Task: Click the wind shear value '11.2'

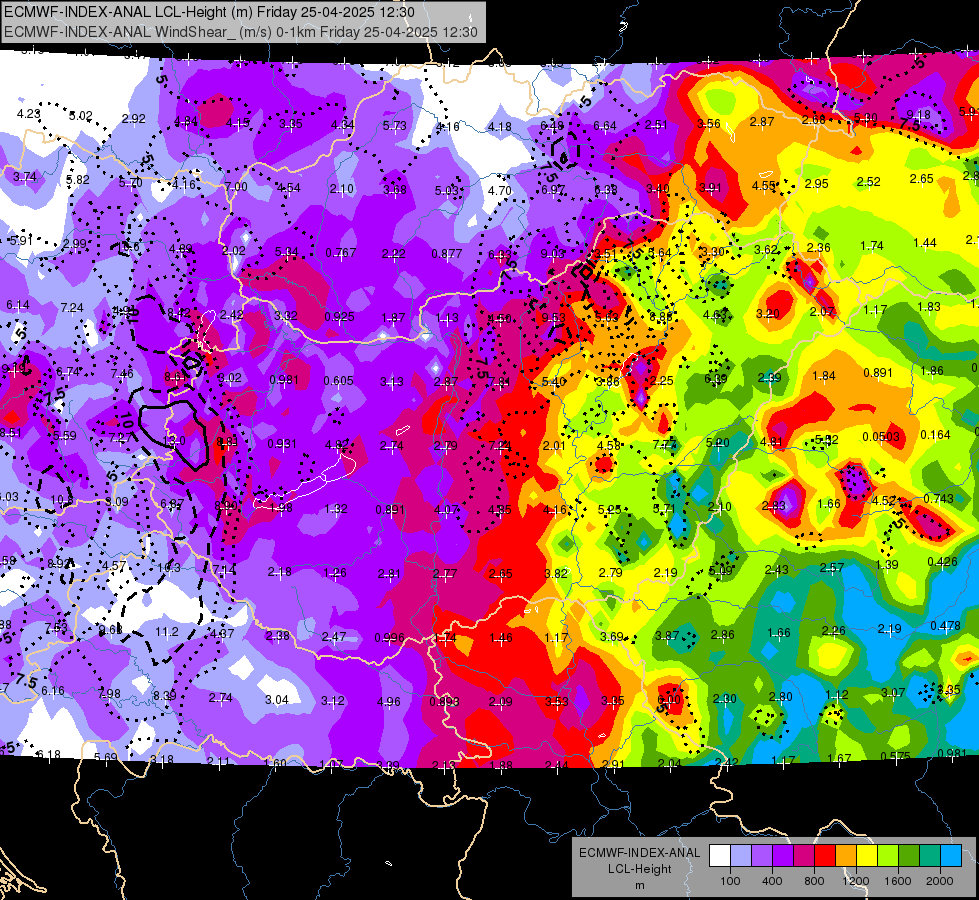Action: (x=167, y=631)
